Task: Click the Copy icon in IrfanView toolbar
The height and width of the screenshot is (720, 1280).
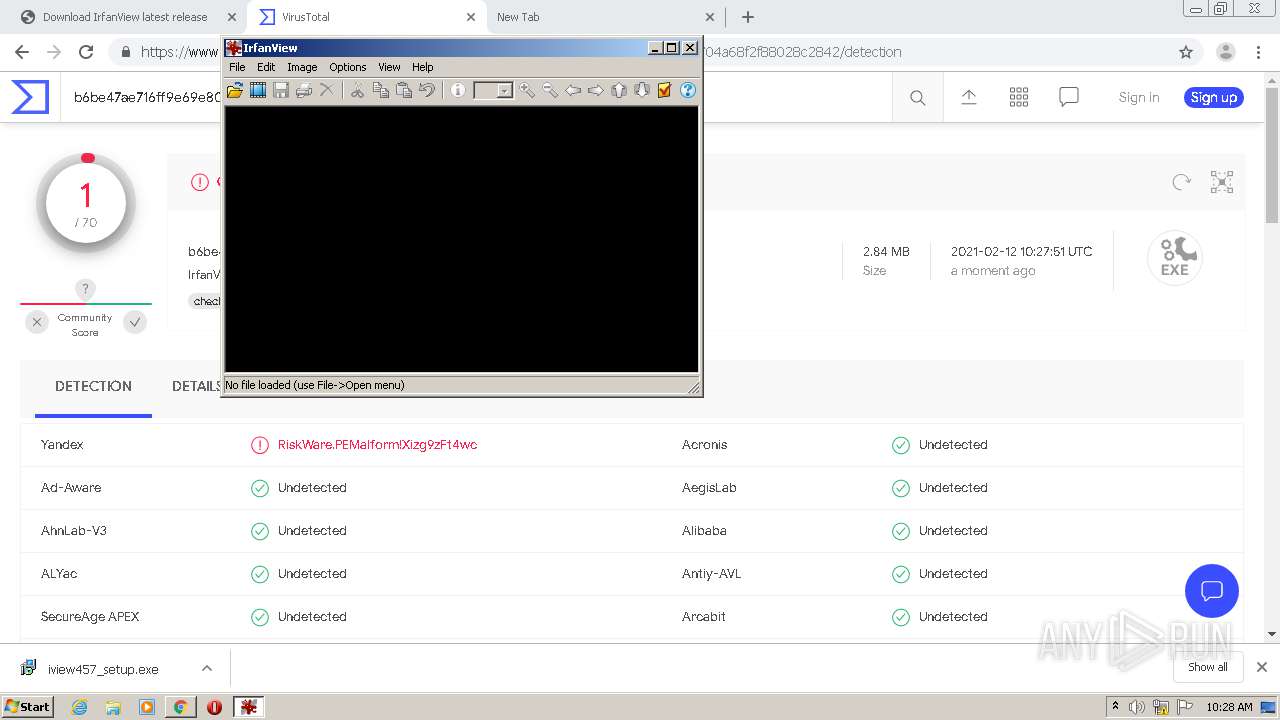Action: click(380, 90)
